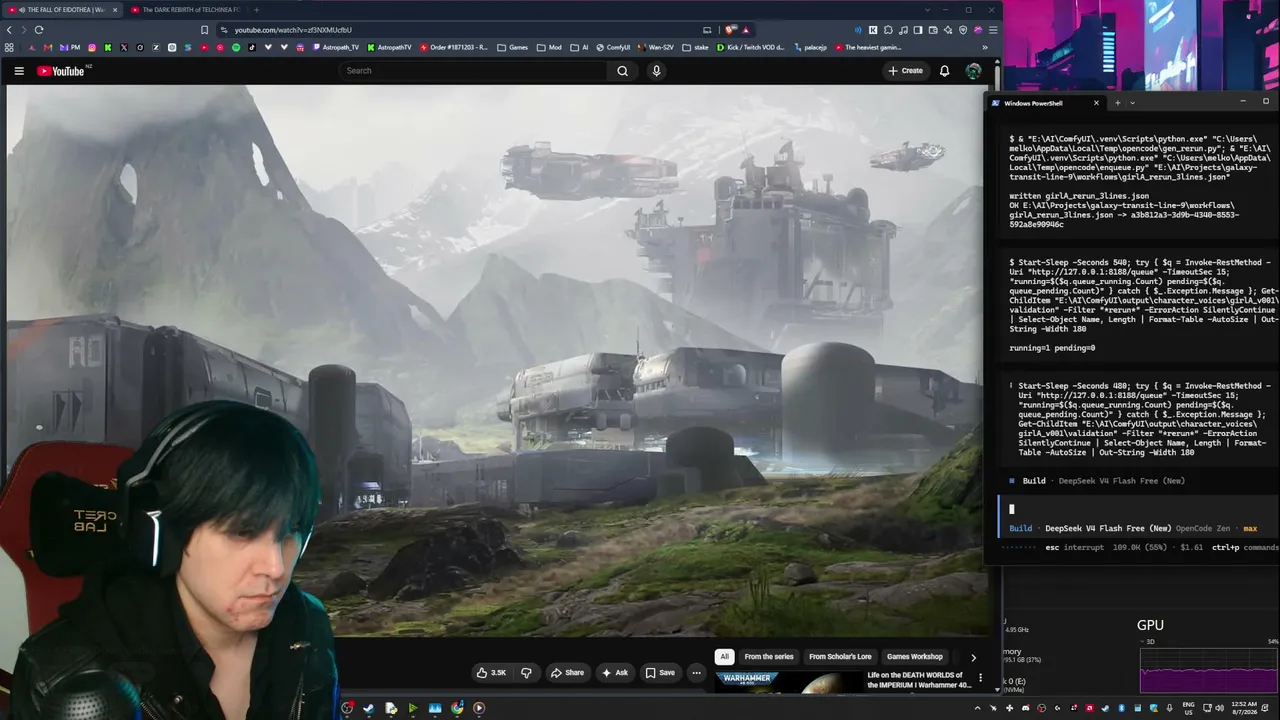Go back in the browser
1280x720 pixels.
pyautogui.click(x=10, y=30)
